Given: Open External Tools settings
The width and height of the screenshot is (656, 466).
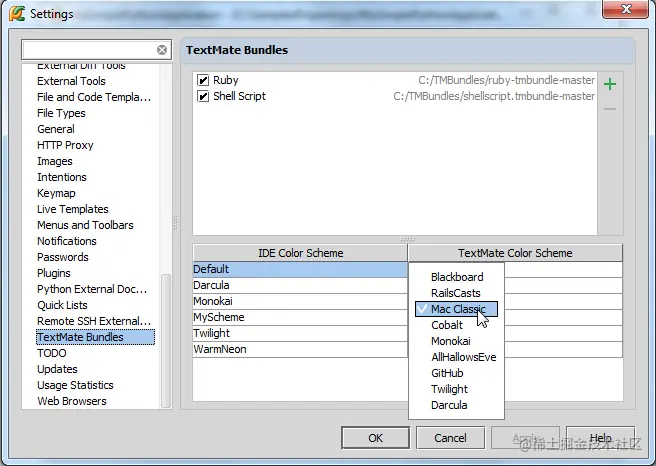Looking at the screenshot, I should coord(71,81).
